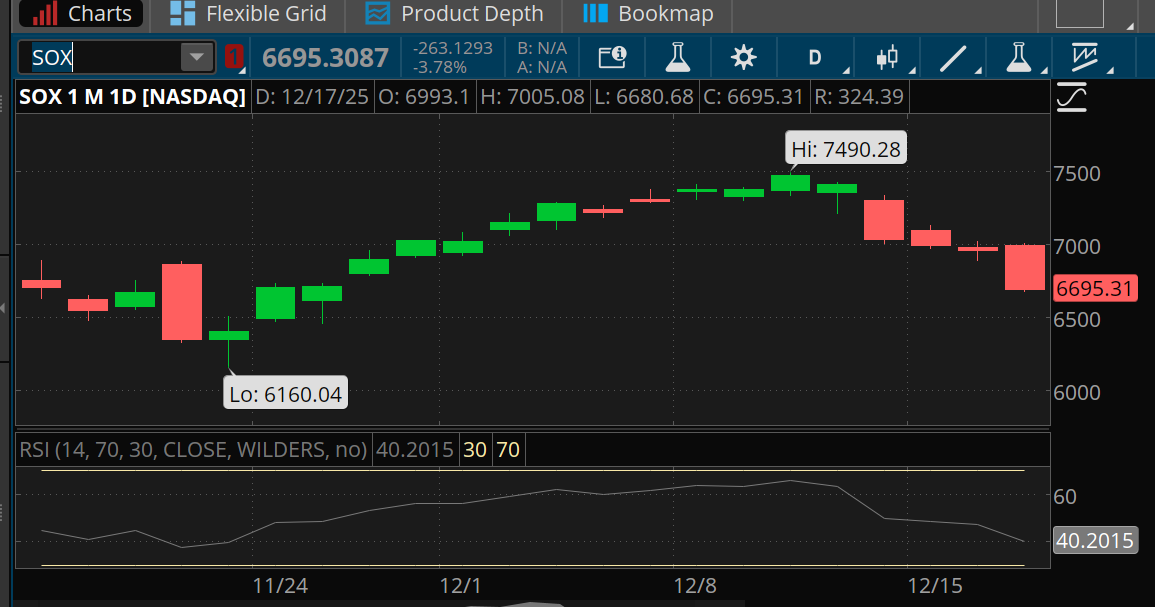Viewport: 1155px width, 607px height.
Task: Open chart settings gear icon
Action: pos(743,57)
